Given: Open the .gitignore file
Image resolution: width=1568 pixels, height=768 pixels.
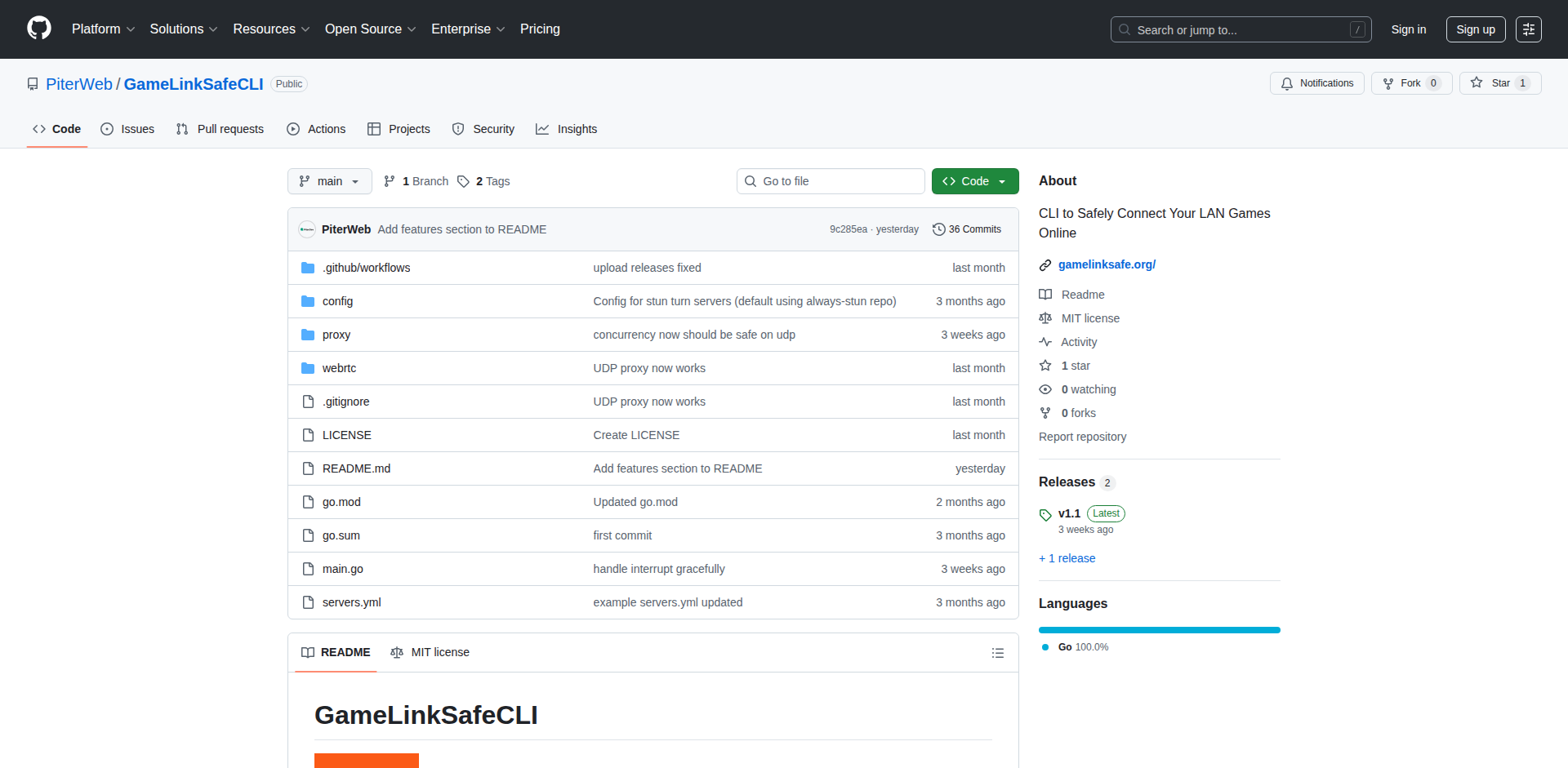Looking at the screenshot, I should (345, 402).
